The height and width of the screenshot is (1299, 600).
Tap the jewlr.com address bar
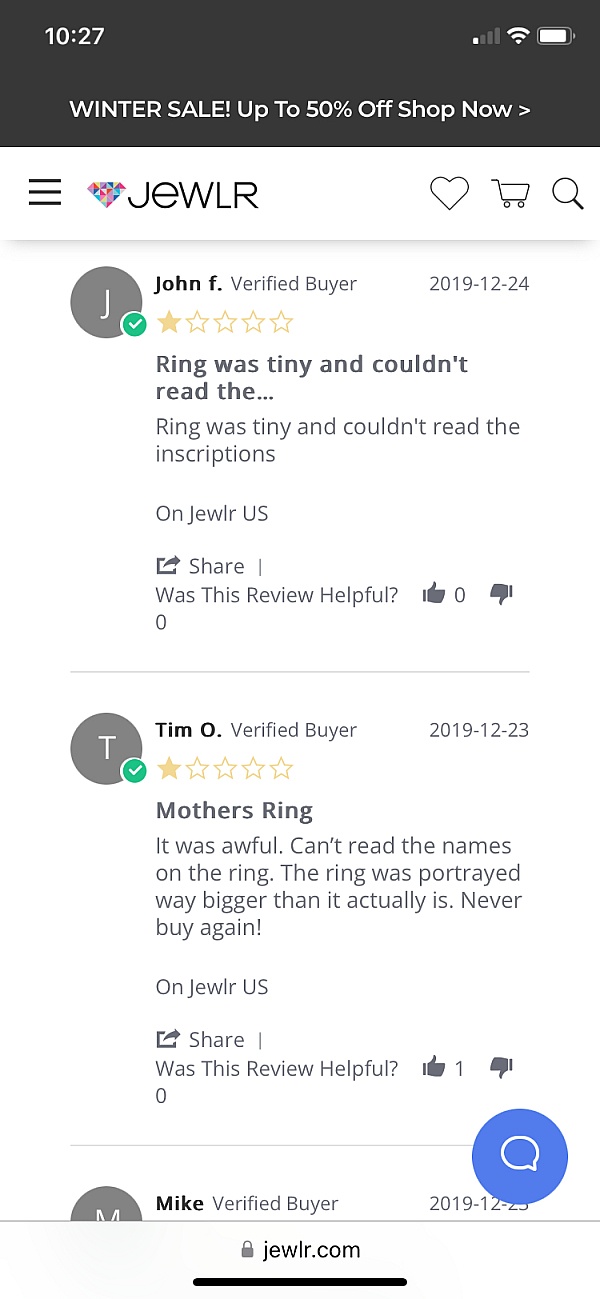[x=300, y=1250]
